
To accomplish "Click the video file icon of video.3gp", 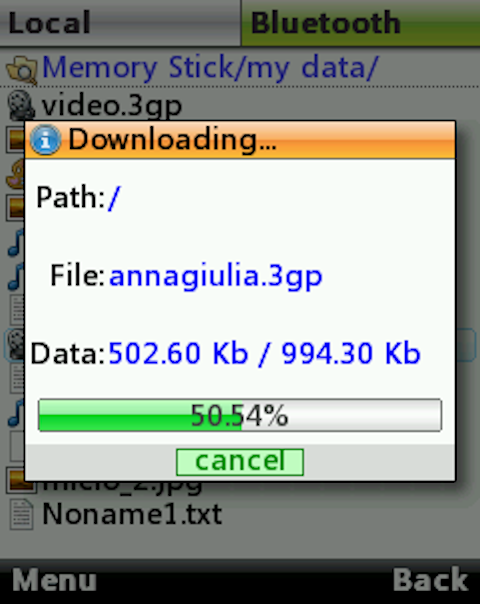I will (21, 105).
